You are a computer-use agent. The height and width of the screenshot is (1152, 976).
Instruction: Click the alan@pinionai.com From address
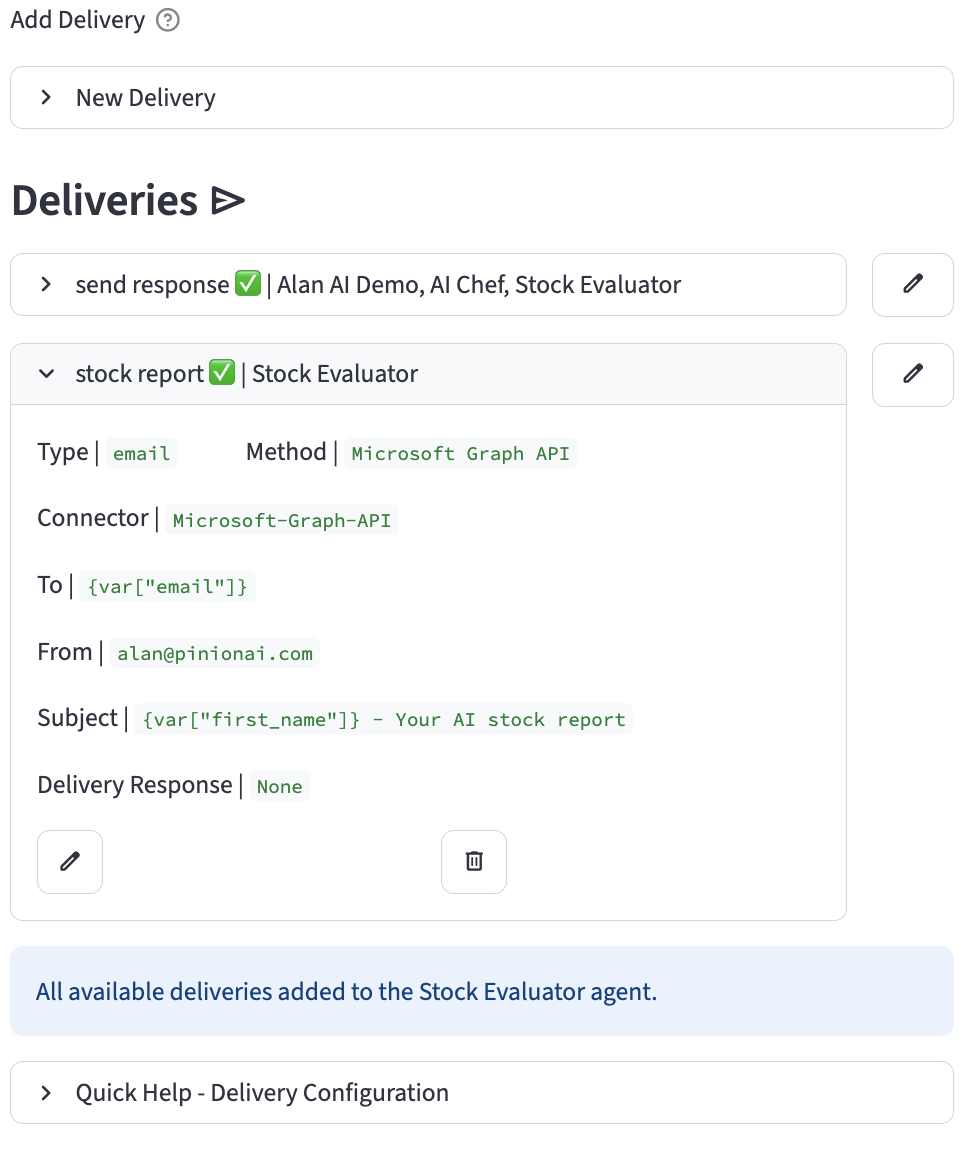[215, 654]
